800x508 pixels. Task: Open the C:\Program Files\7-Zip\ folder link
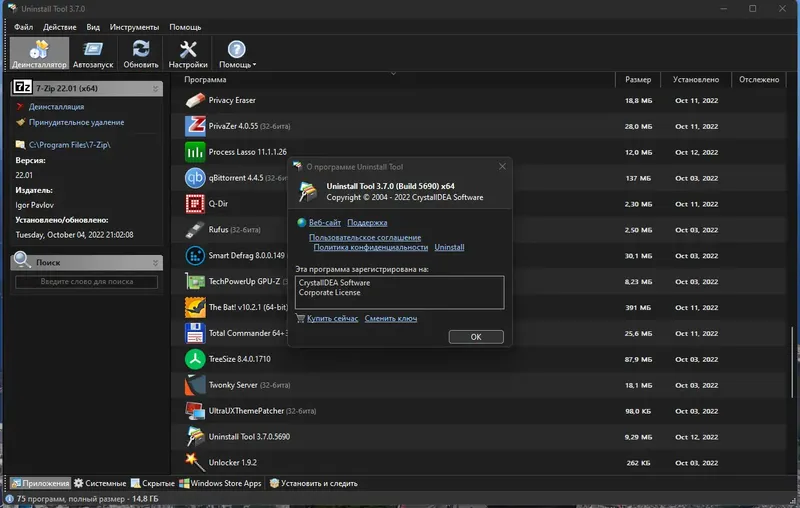coord(69,145)
